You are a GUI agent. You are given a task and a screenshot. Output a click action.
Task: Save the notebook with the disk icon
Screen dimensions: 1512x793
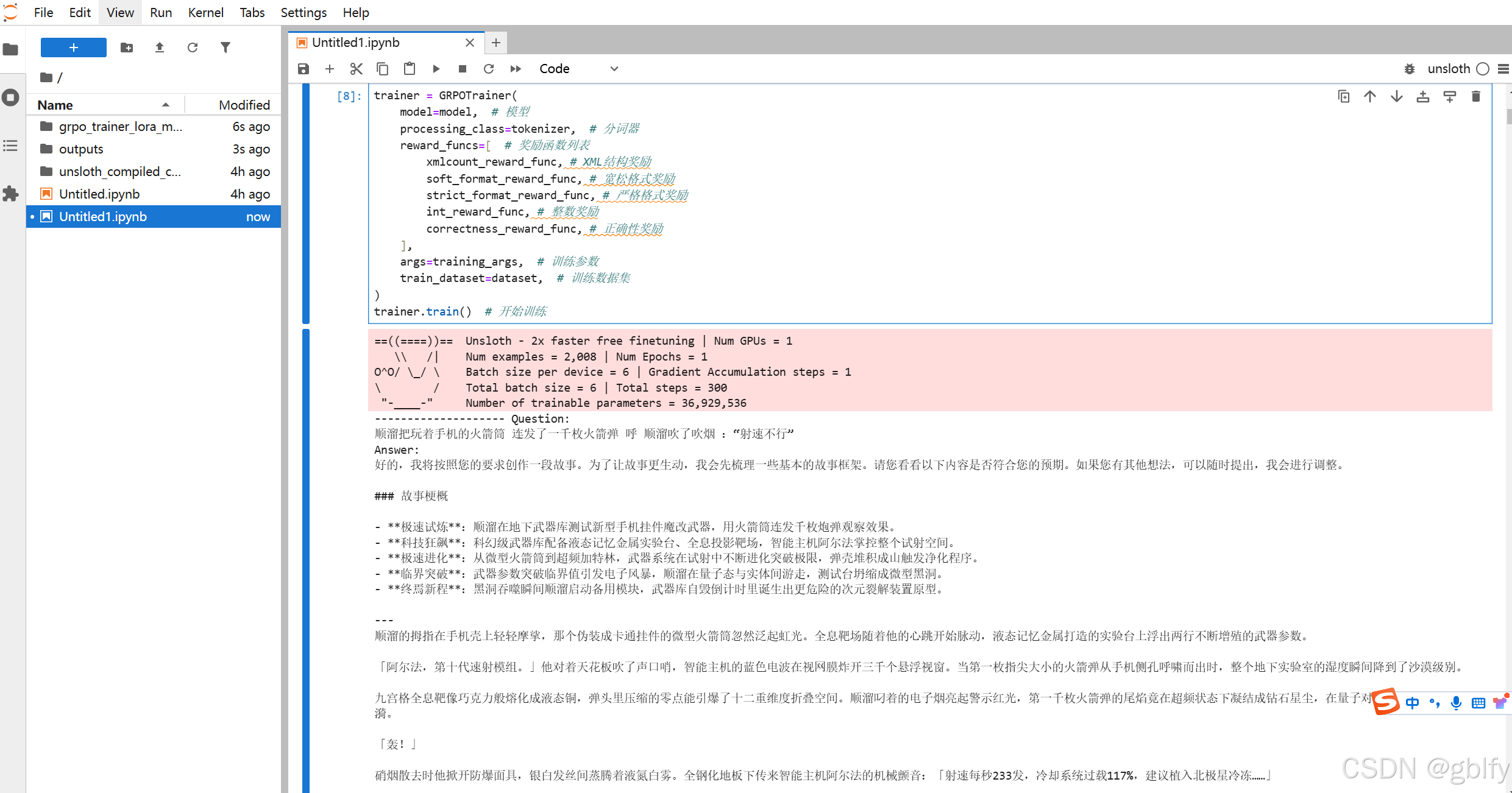coord(303,69)
